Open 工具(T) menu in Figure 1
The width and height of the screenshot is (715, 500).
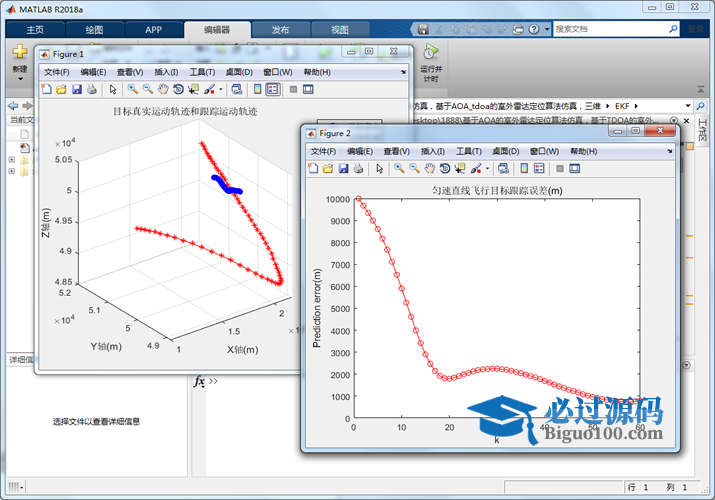(x=202, y=72)
